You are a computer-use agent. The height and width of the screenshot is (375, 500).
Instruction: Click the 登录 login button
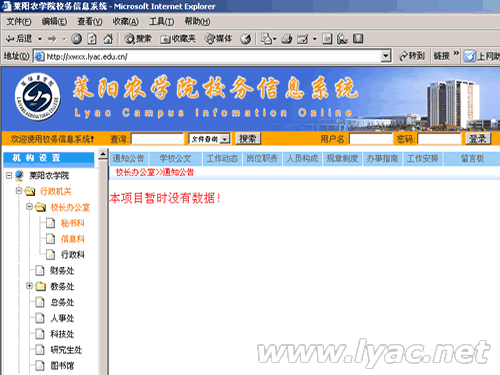[x=478, y=139]
